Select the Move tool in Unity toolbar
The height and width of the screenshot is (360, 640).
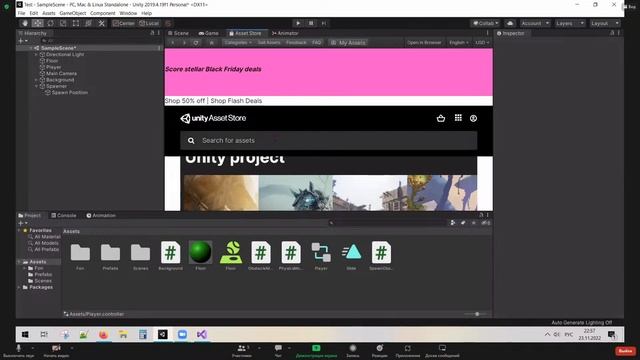[38, 23]
